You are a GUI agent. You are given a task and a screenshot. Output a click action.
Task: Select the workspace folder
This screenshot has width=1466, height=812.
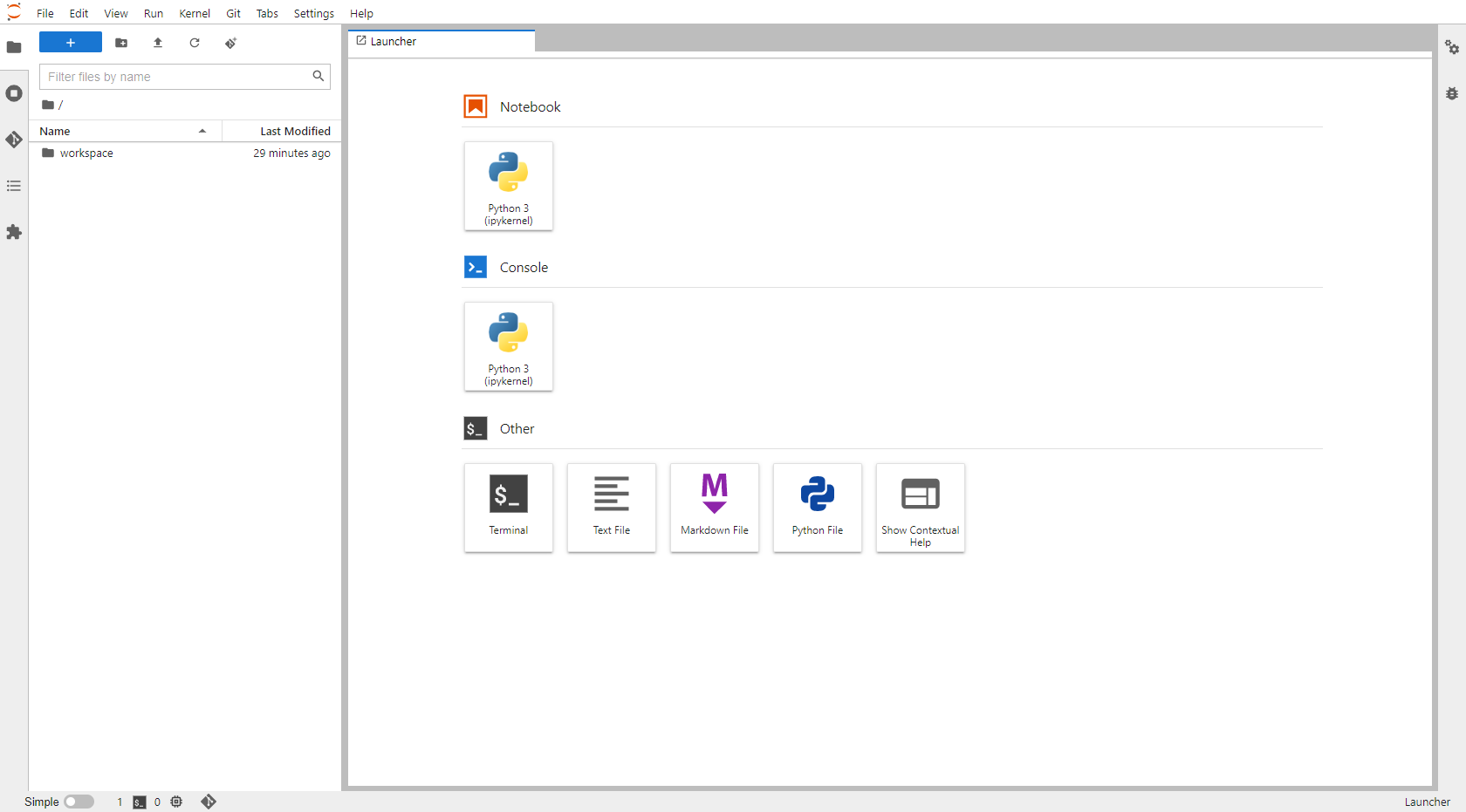pyautogui.click(x=185, y=154)
